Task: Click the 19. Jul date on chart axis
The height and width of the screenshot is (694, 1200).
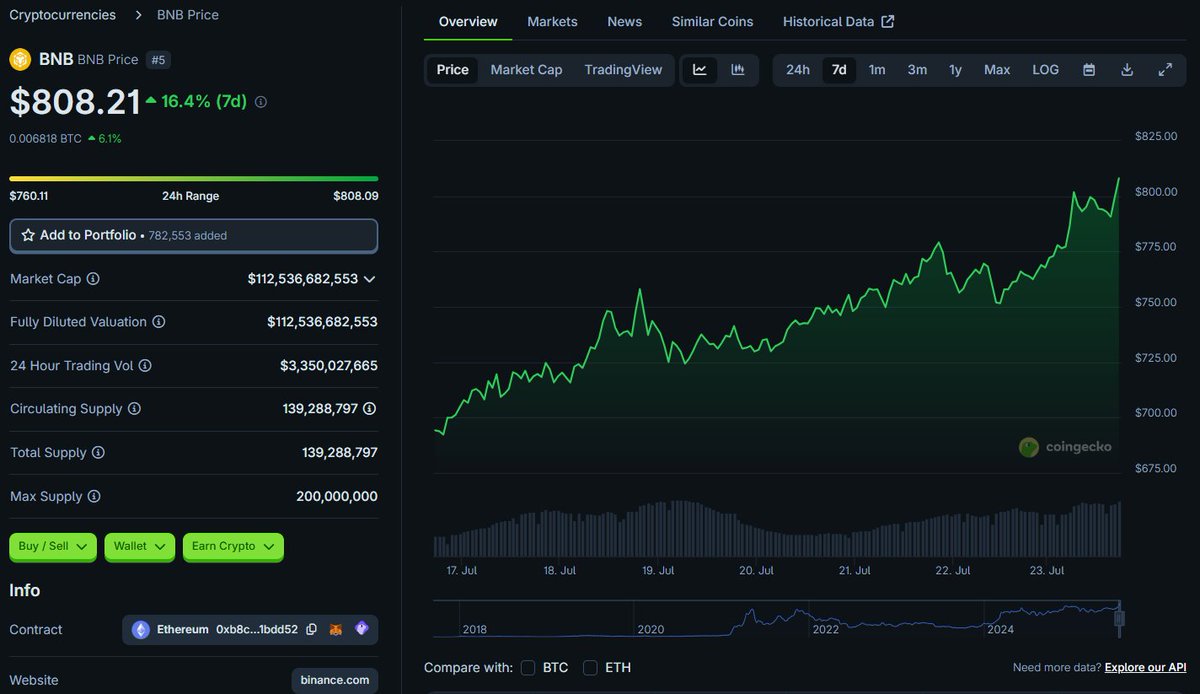Action: tap(657, 571)
